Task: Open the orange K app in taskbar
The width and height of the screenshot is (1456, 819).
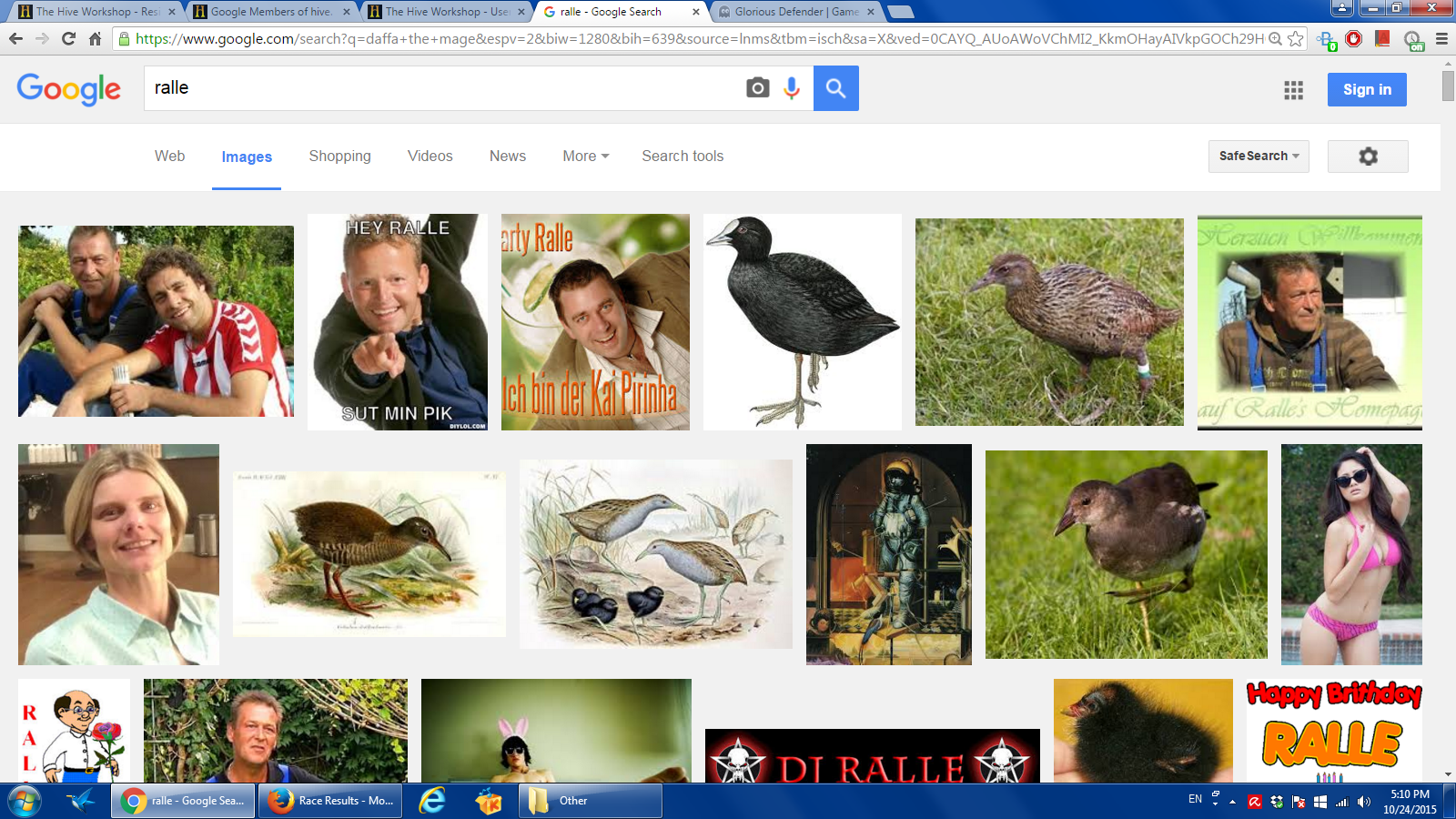Action: tap(489, 801)
